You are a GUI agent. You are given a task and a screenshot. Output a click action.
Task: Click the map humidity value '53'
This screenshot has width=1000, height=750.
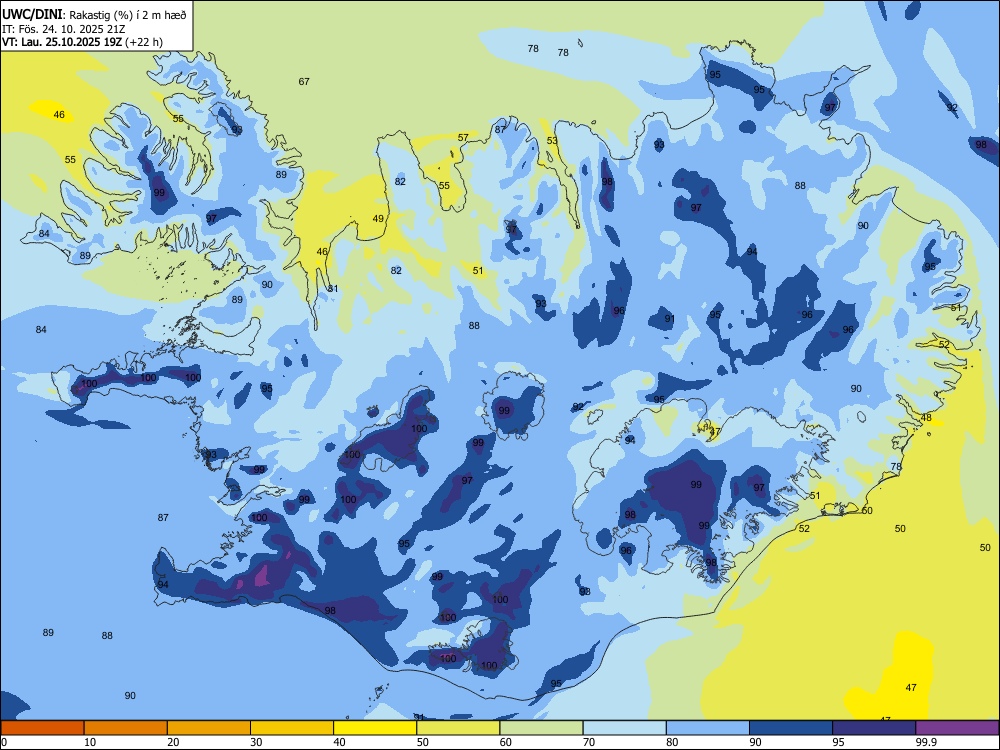[552, 140]
